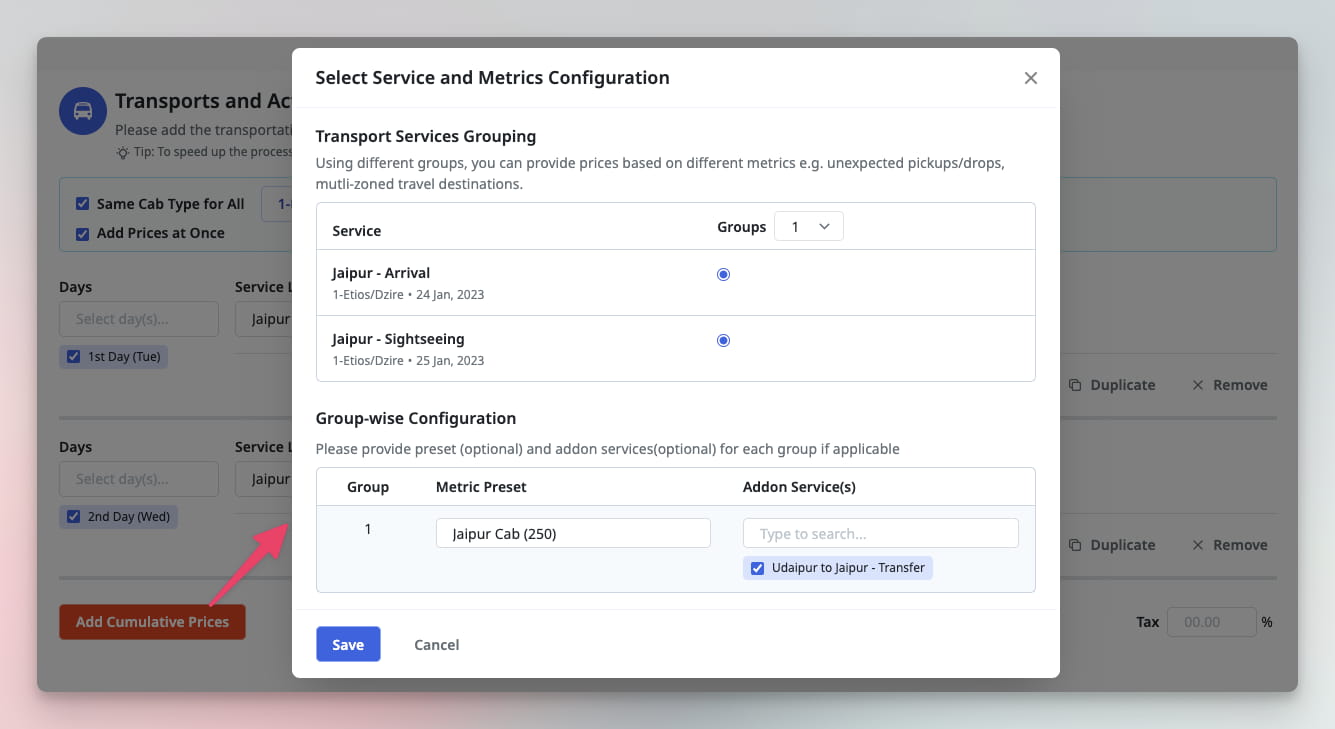Open the "Select day(s)" picker
1335x729 pixels.
tap(139, 318)
